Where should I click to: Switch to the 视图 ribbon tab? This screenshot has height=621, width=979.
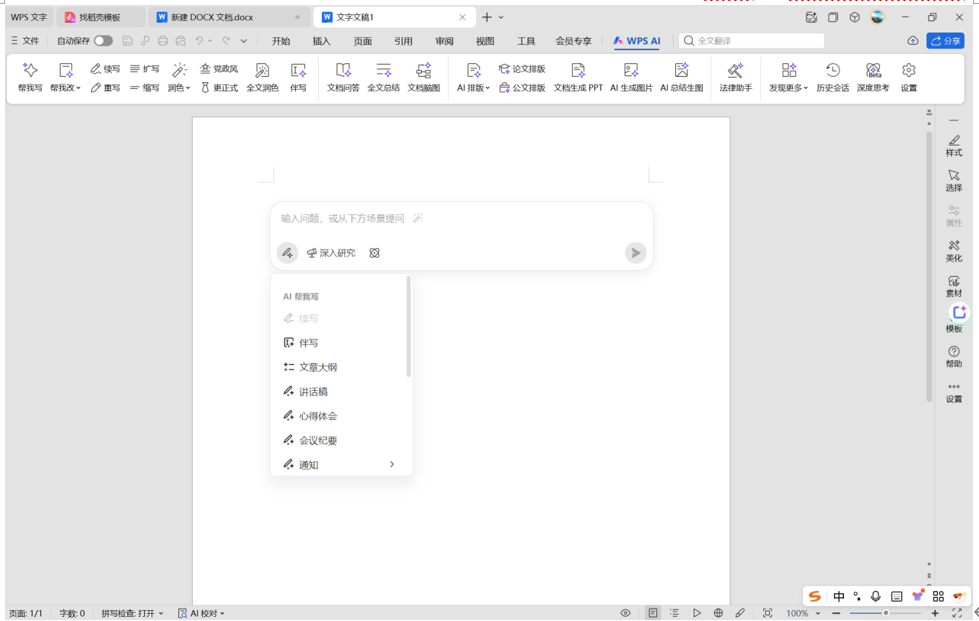click(485, 41)
